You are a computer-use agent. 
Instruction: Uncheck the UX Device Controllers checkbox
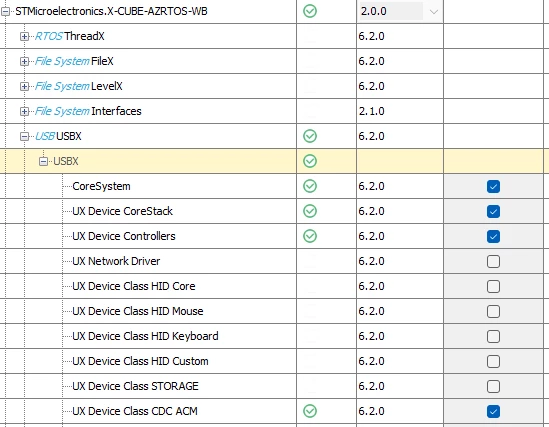[493, 237]
